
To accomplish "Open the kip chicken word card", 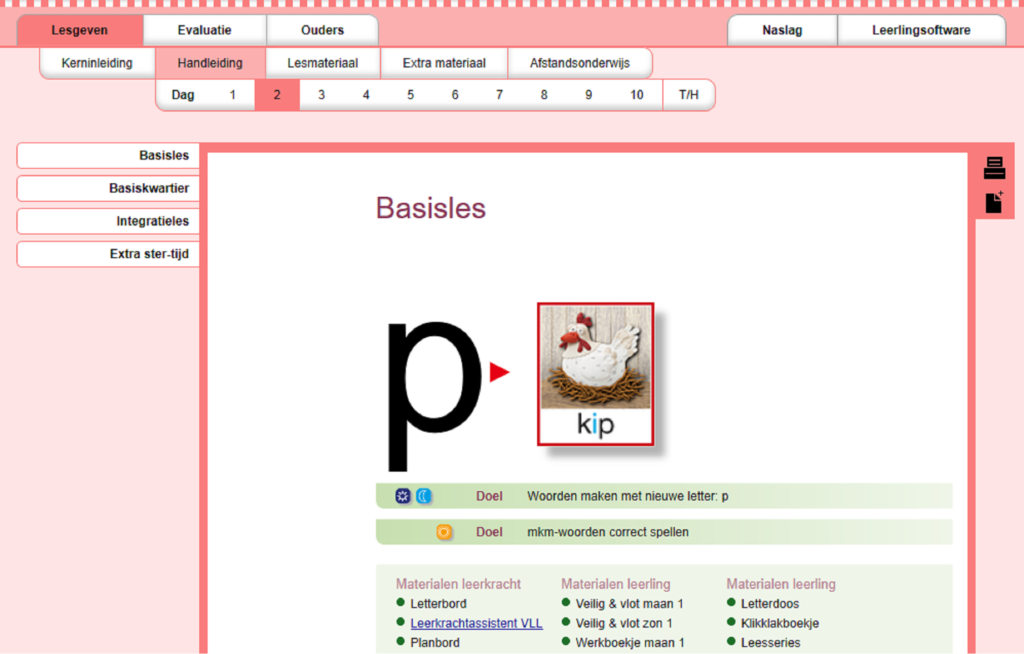I will point(595,373).
